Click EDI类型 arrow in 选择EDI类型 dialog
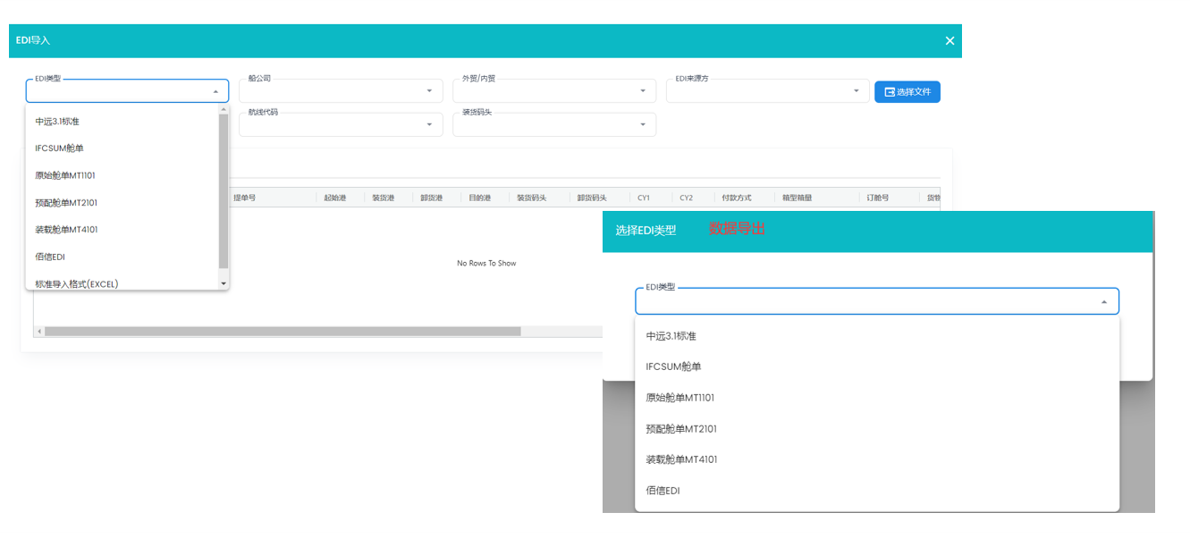This screenshot has height=533, width=1190. [x=1104, y=302]
